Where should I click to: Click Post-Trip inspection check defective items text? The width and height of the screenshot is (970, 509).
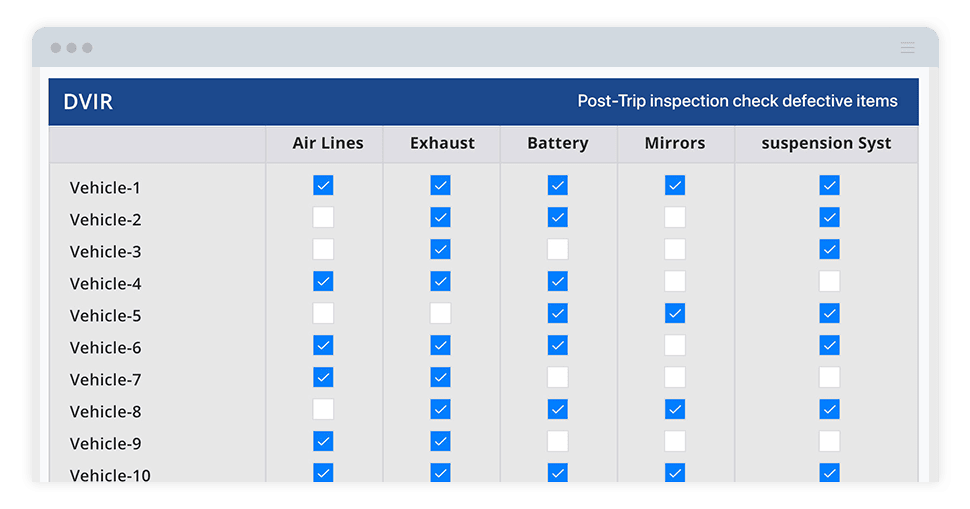click(x=737, y=101)
